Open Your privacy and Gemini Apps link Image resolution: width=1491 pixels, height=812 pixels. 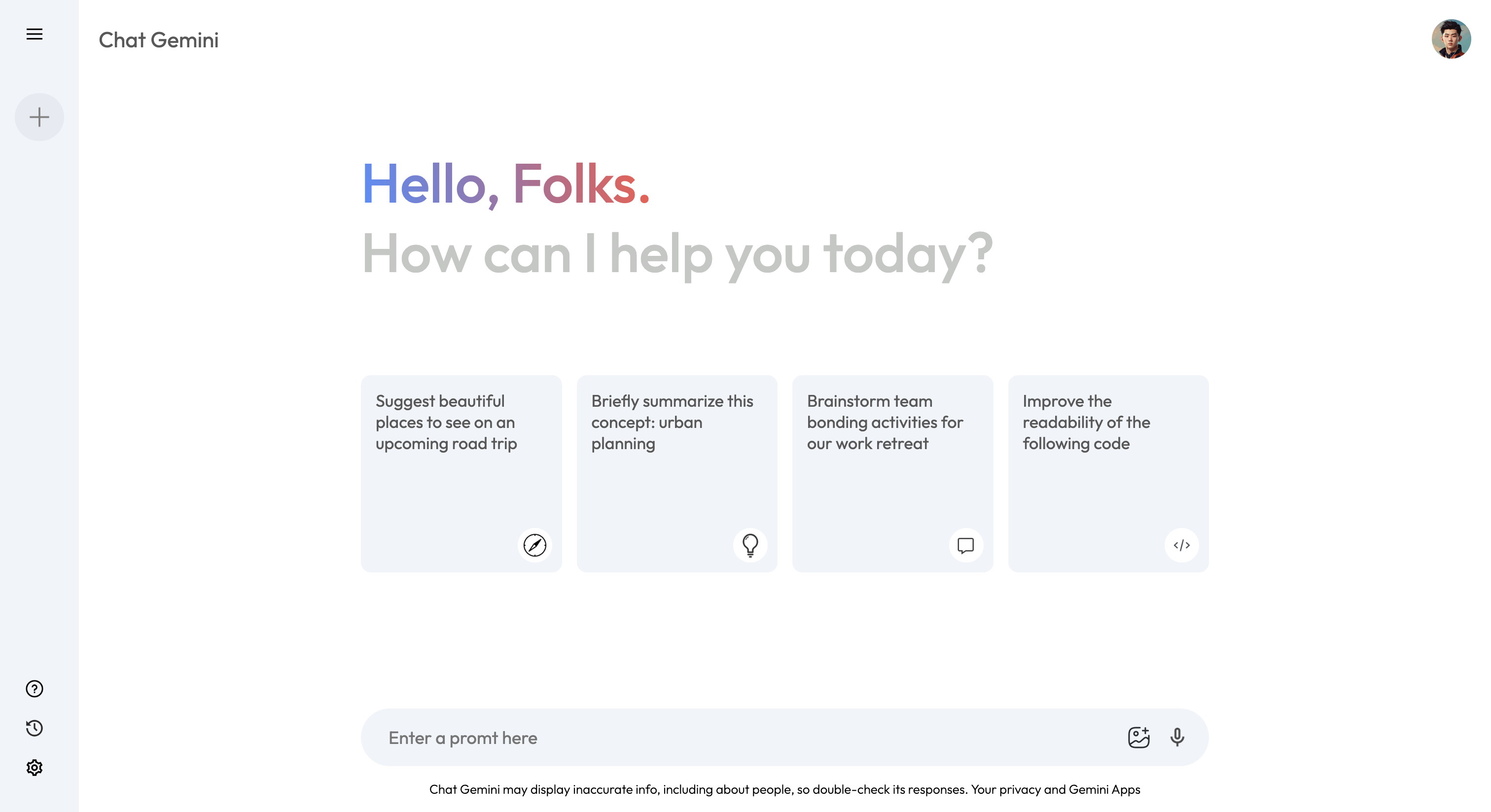(1056, 789)
